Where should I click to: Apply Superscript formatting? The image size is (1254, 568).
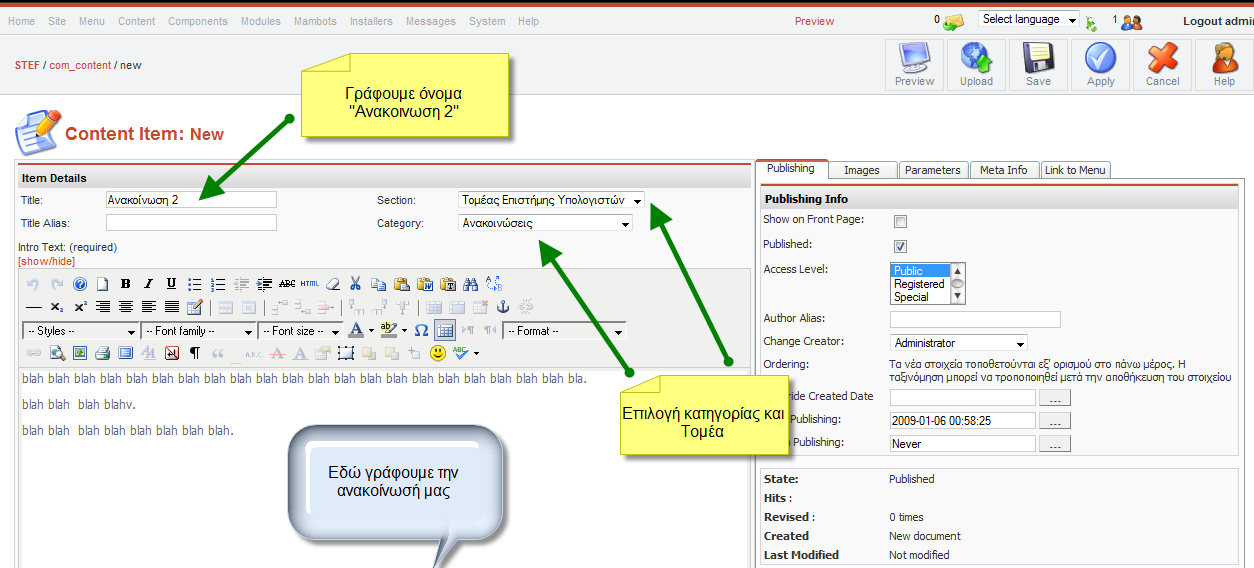point(80,307)
